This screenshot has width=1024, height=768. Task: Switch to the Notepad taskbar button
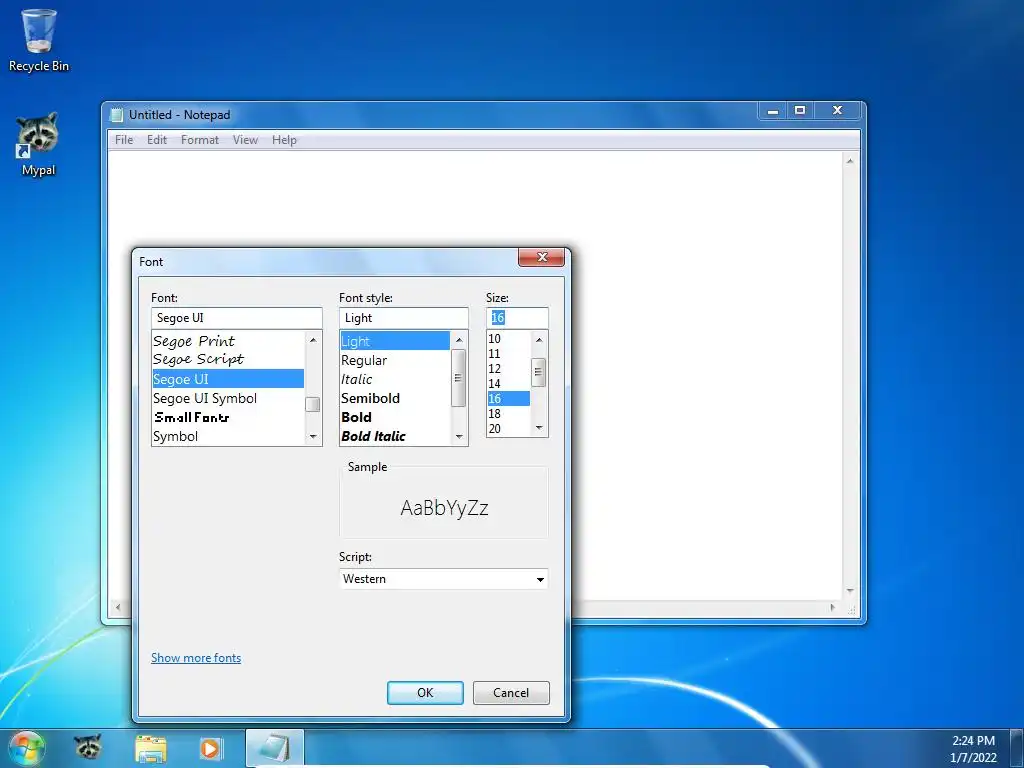pos(274,748)
